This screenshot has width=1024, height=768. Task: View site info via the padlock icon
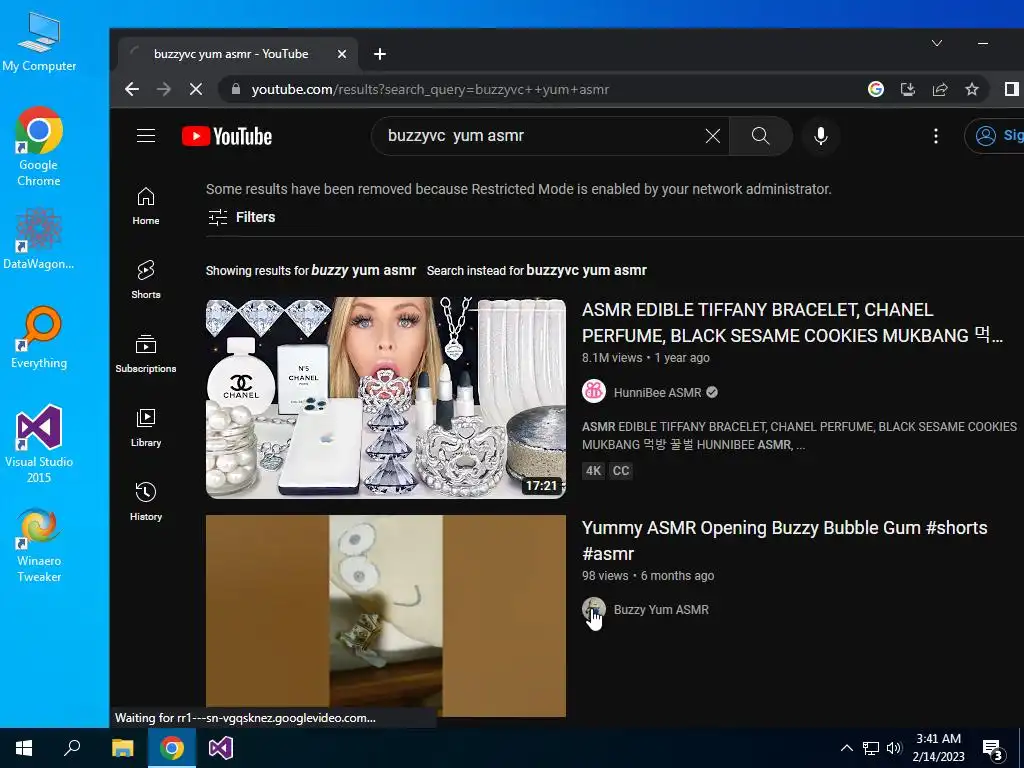(x=236, y=89)
